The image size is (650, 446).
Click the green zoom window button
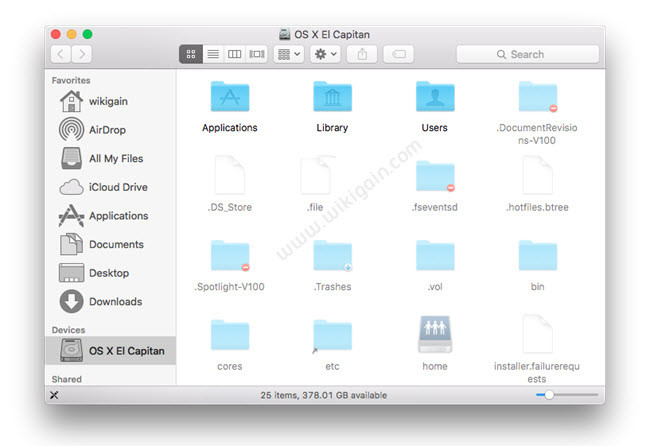pos(87,34)
